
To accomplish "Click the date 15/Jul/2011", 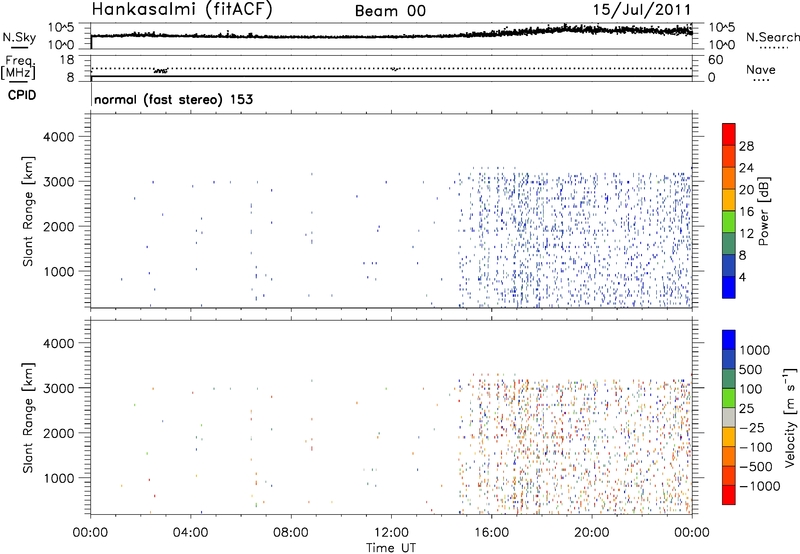I will click(x=642, y=9).
